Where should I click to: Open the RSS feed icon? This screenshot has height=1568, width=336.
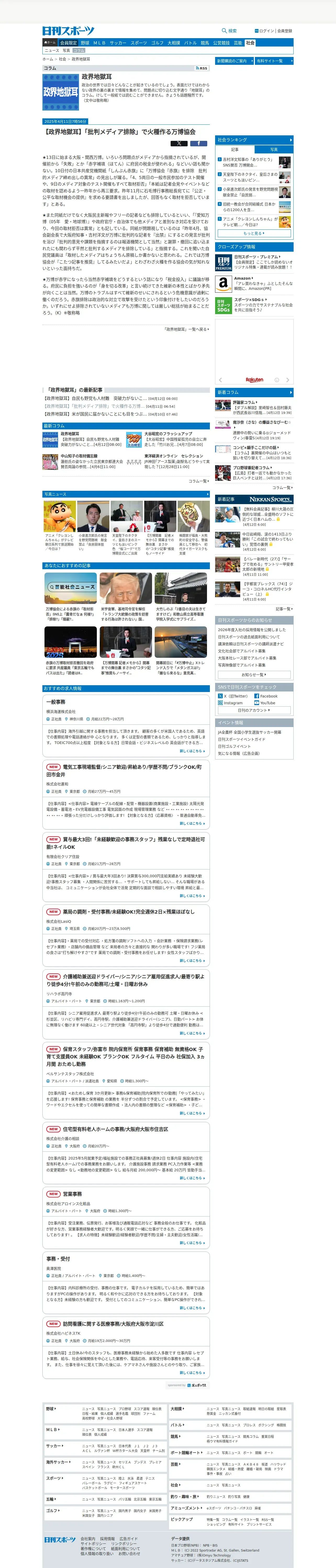(x=202, y=68)
